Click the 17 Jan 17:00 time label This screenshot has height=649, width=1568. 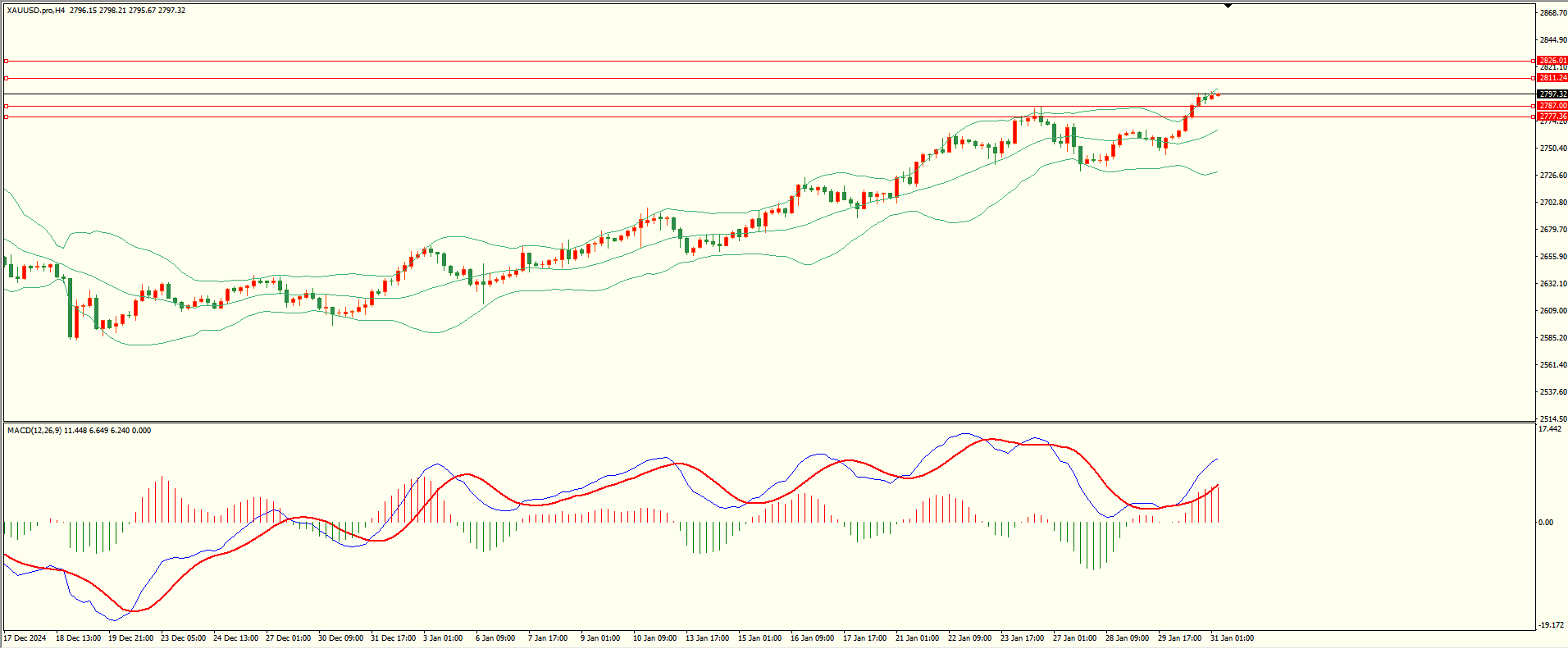(865, 638)
